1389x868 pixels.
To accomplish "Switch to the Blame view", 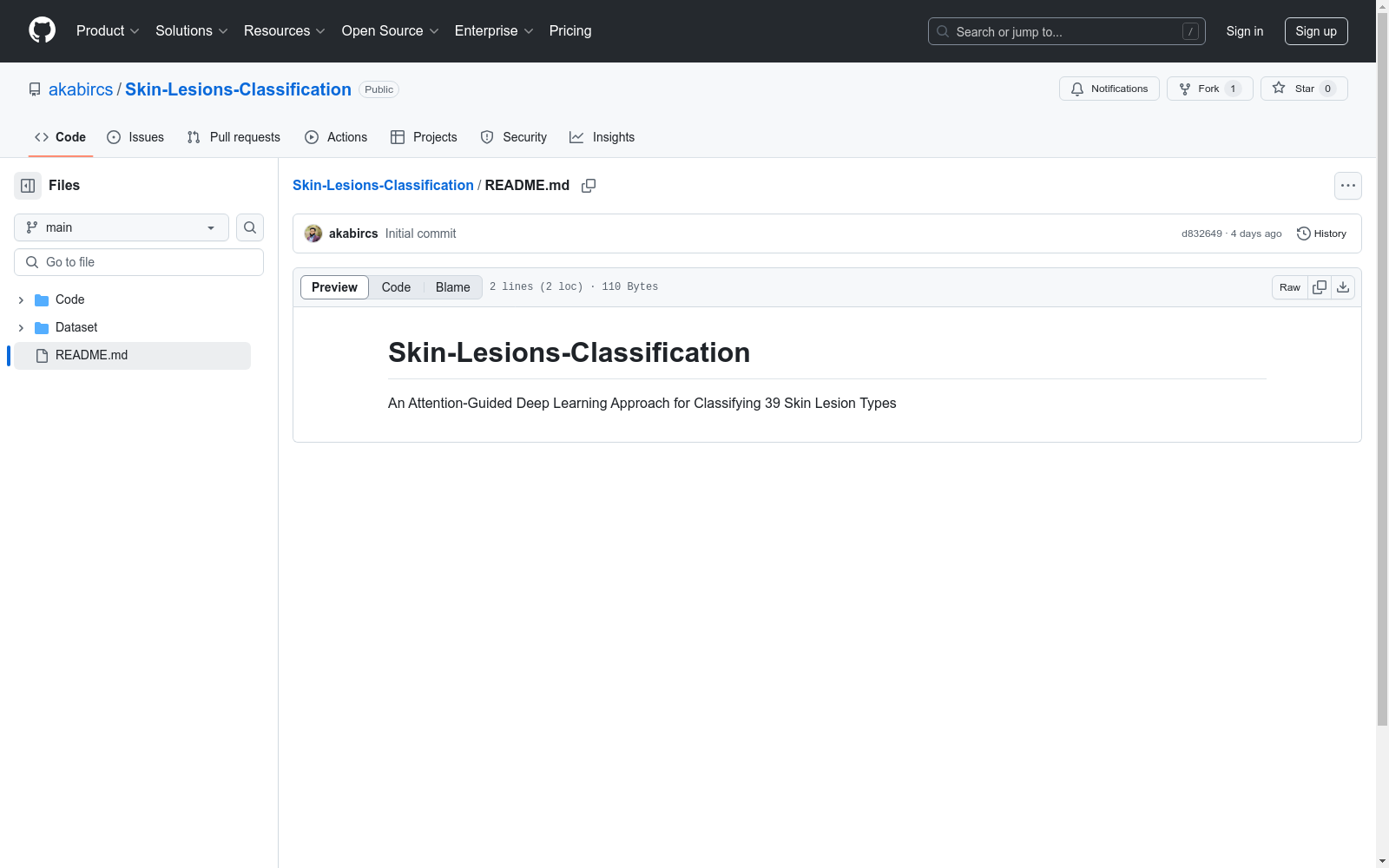I will [452, 287].
